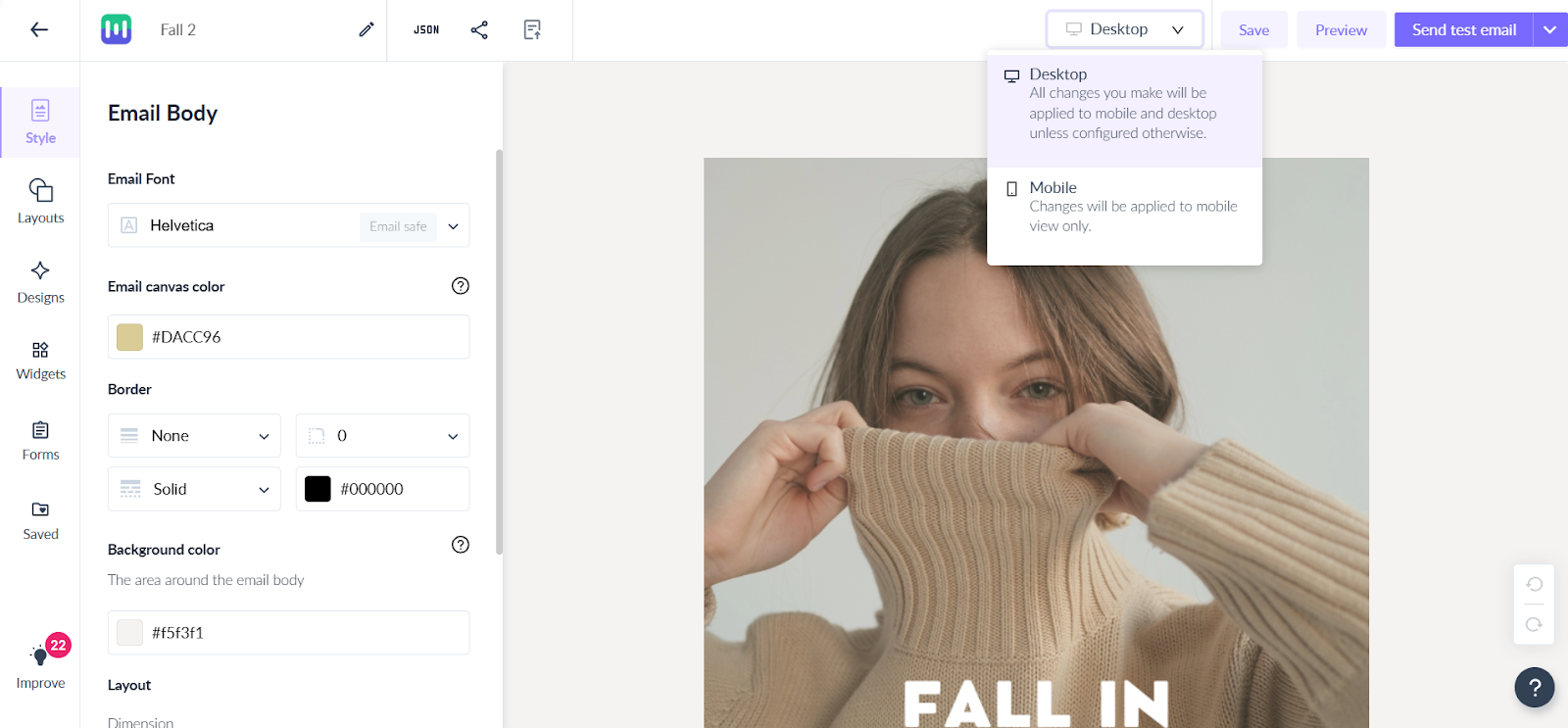Screen dimensions: 1568x728
Task: Click the Email Body heading
Action: click(x=163, y=113)
